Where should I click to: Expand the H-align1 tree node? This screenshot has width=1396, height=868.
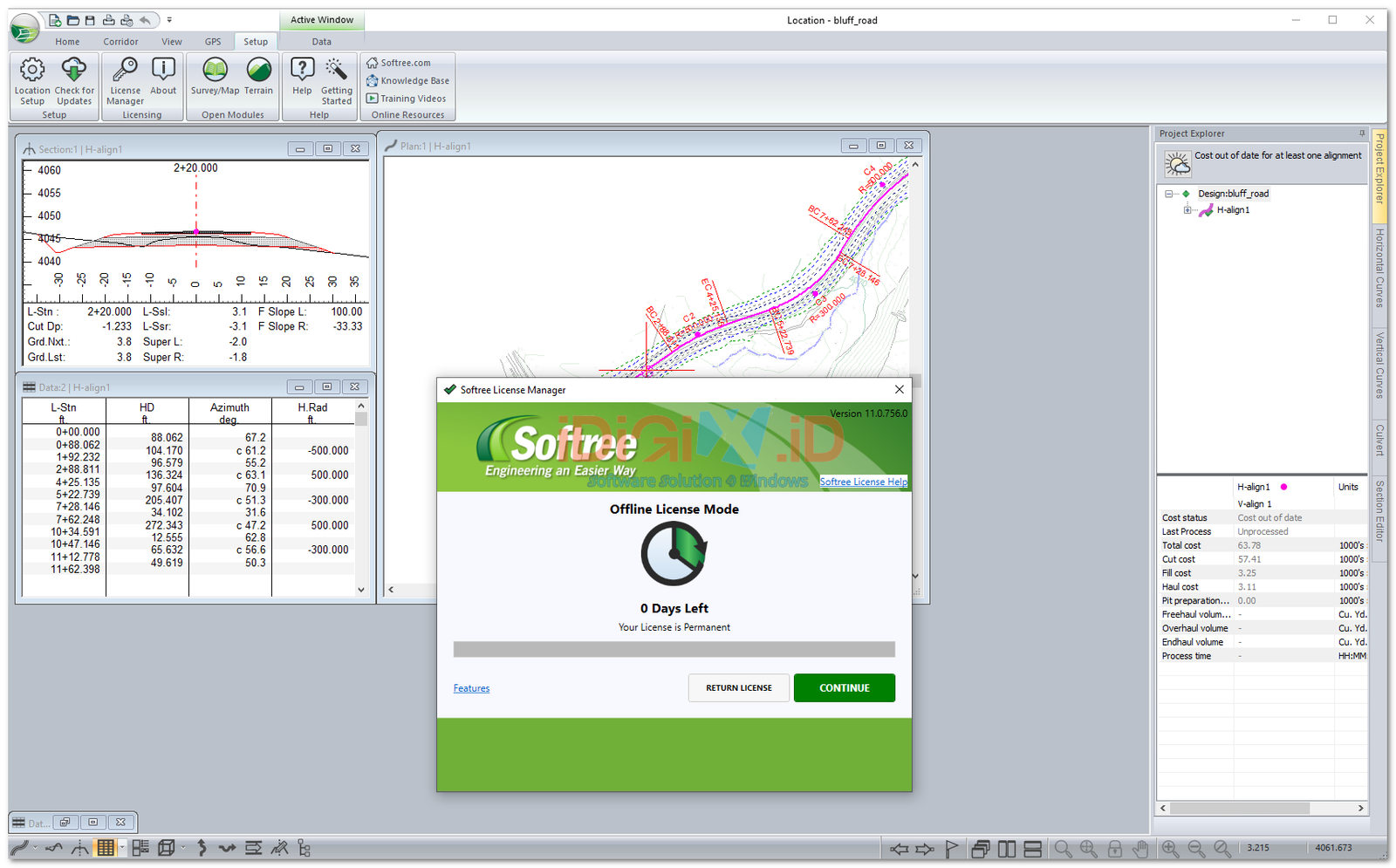pyautogui.click(x=1187, y=210)
